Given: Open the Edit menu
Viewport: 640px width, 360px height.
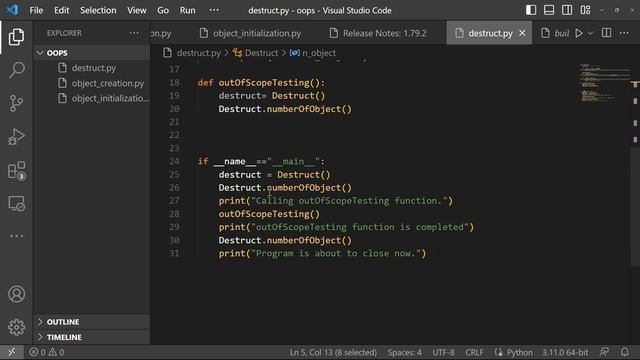Looking at the screenshot, I should (x=62, y=10).
